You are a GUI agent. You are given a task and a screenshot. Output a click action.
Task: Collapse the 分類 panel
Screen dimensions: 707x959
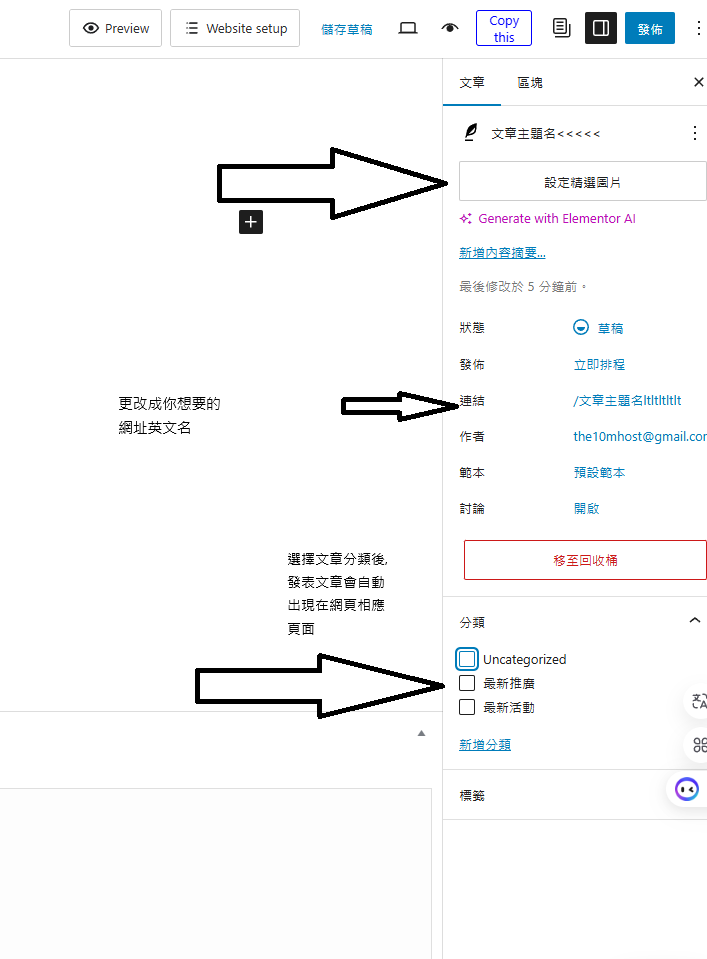pyautogui.click(x=695, y=621)
